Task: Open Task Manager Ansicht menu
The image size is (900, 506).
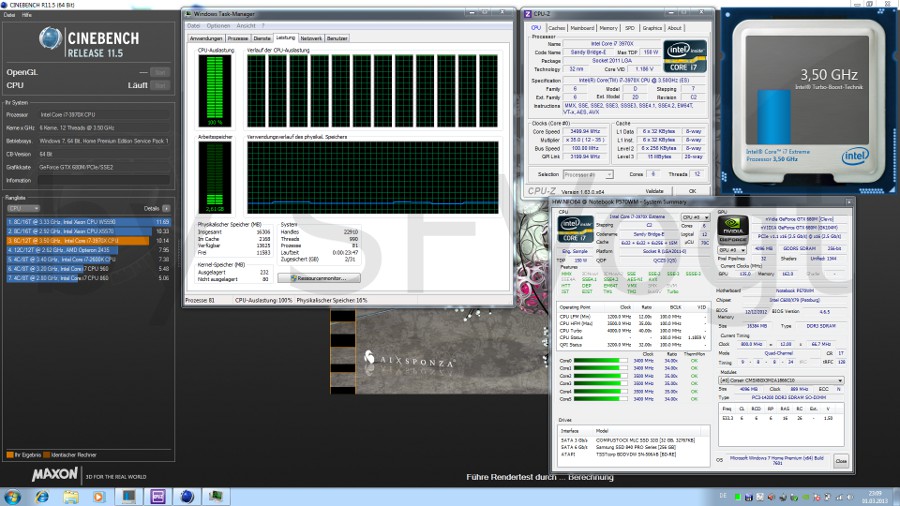Action: coord(246,26)
